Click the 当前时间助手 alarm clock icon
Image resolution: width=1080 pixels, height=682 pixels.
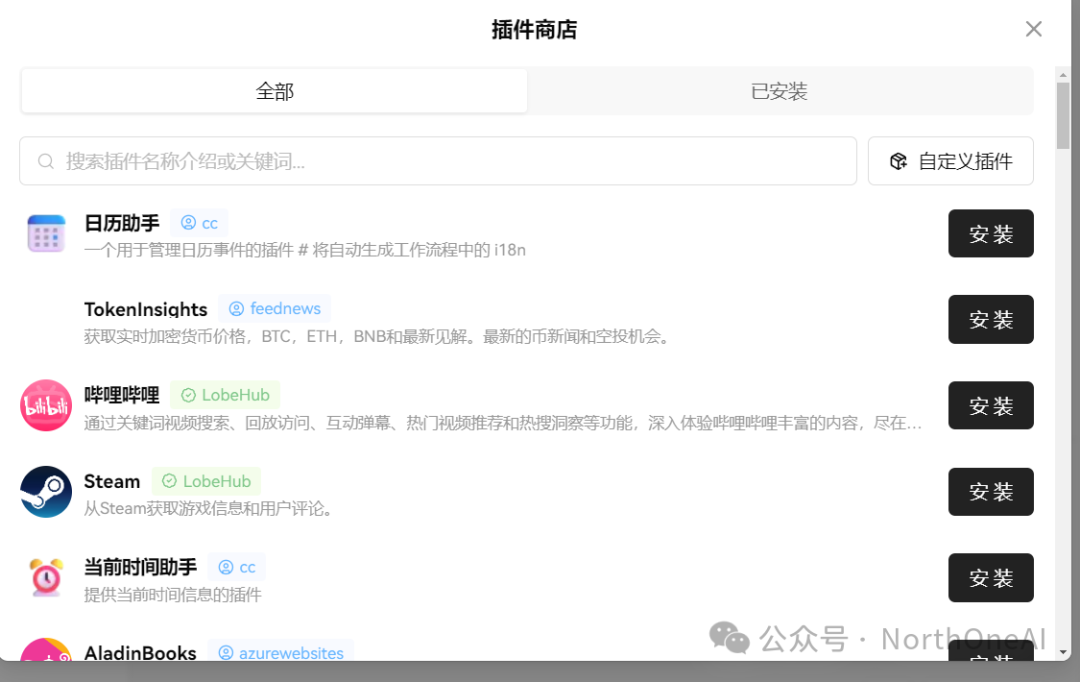click(x=46, y=577)
